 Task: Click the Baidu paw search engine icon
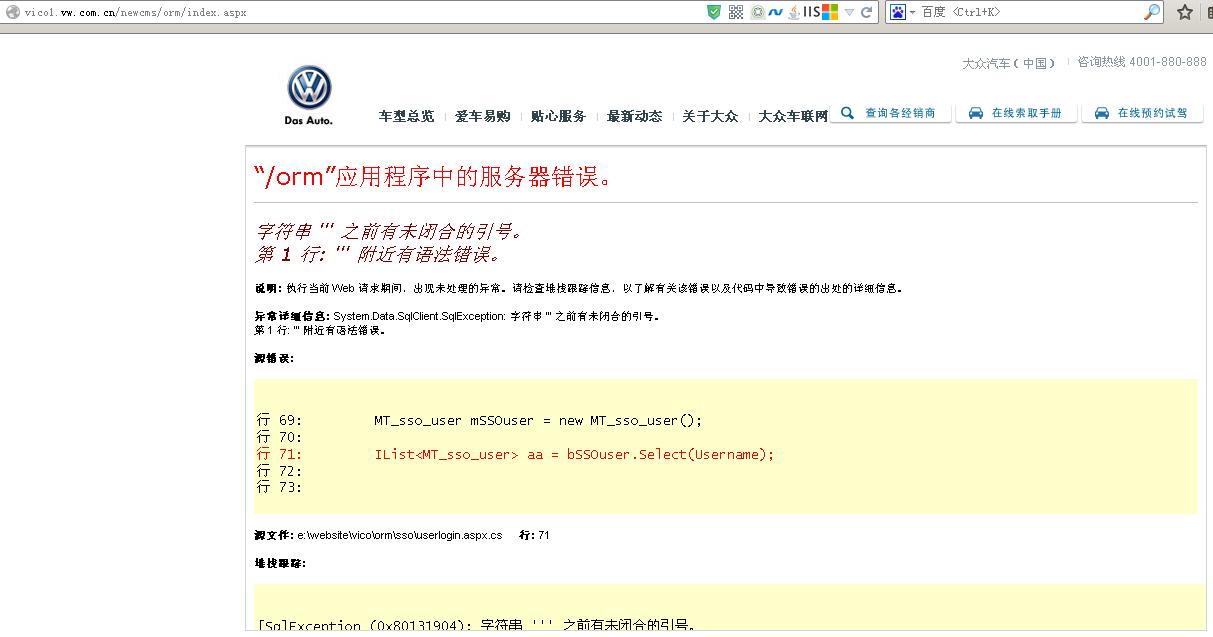(898, 12)
